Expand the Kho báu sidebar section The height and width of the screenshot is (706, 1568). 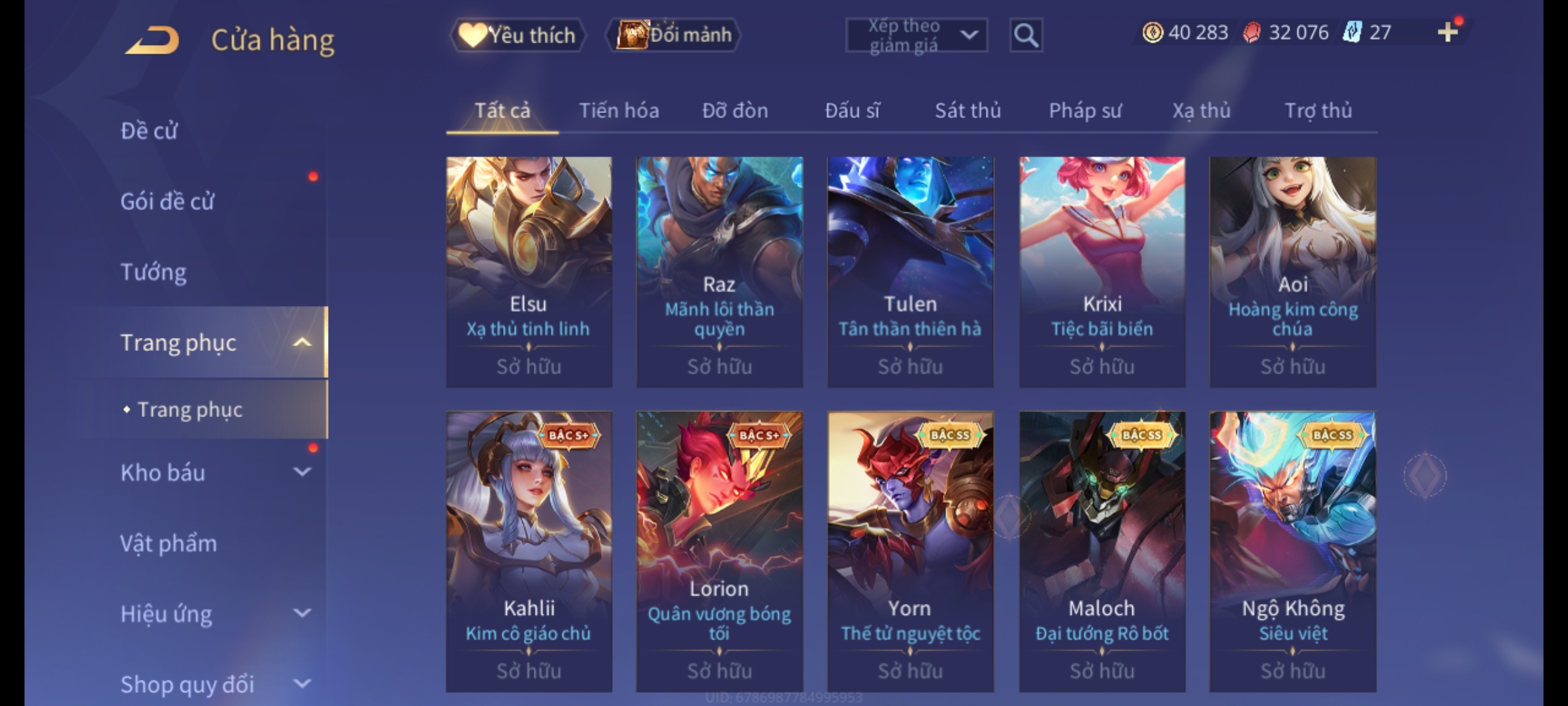pos(302,472)
